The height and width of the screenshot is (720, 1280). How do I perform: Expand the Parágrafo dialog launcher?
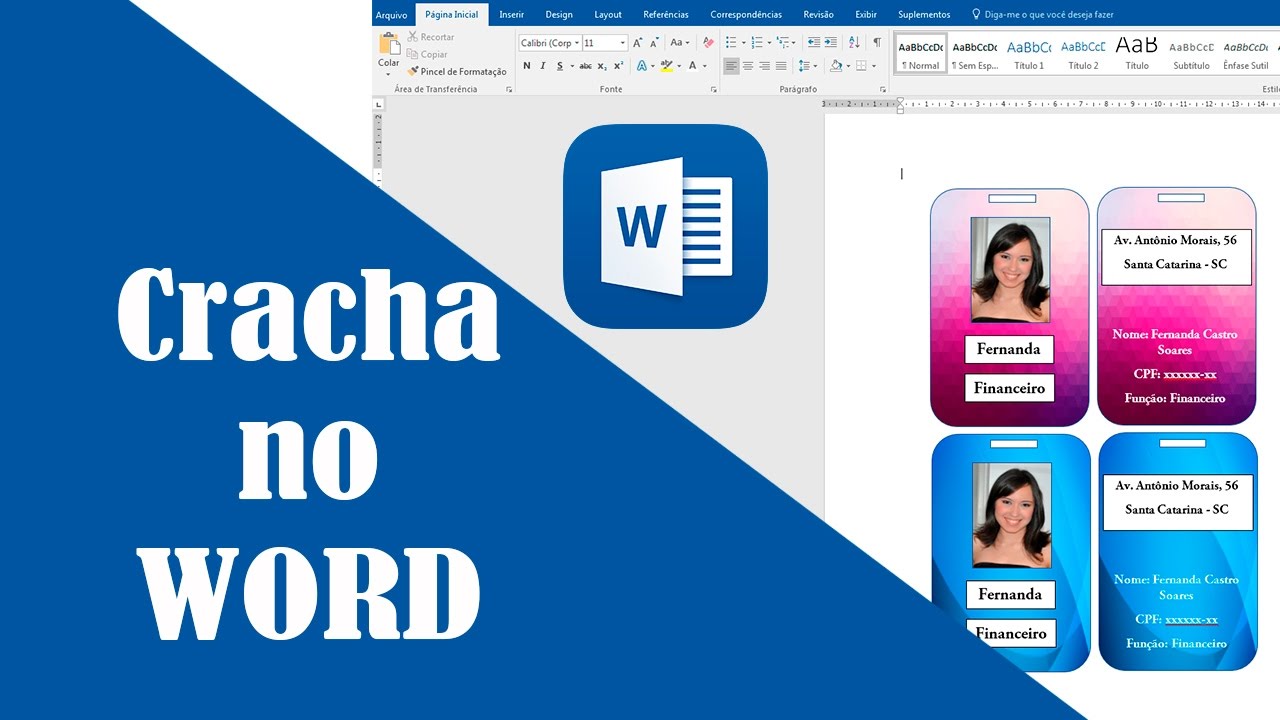[x=883, y=89]
